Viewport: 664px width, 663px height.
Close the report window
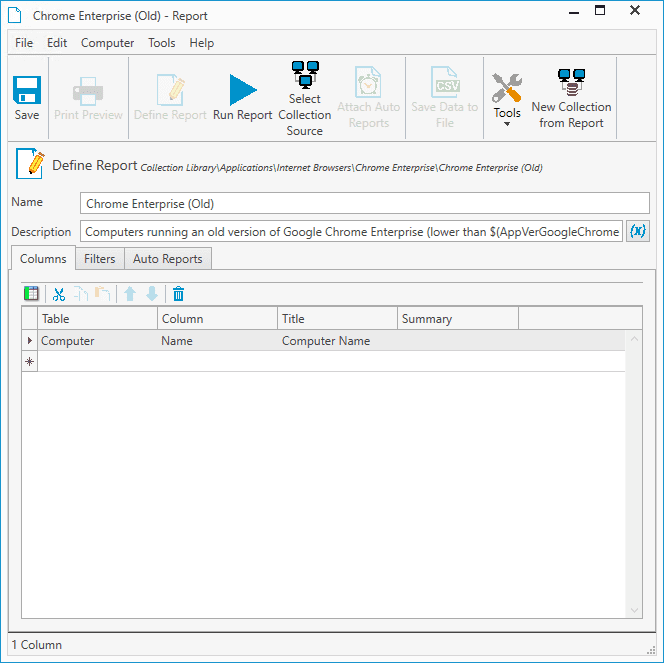635,11
